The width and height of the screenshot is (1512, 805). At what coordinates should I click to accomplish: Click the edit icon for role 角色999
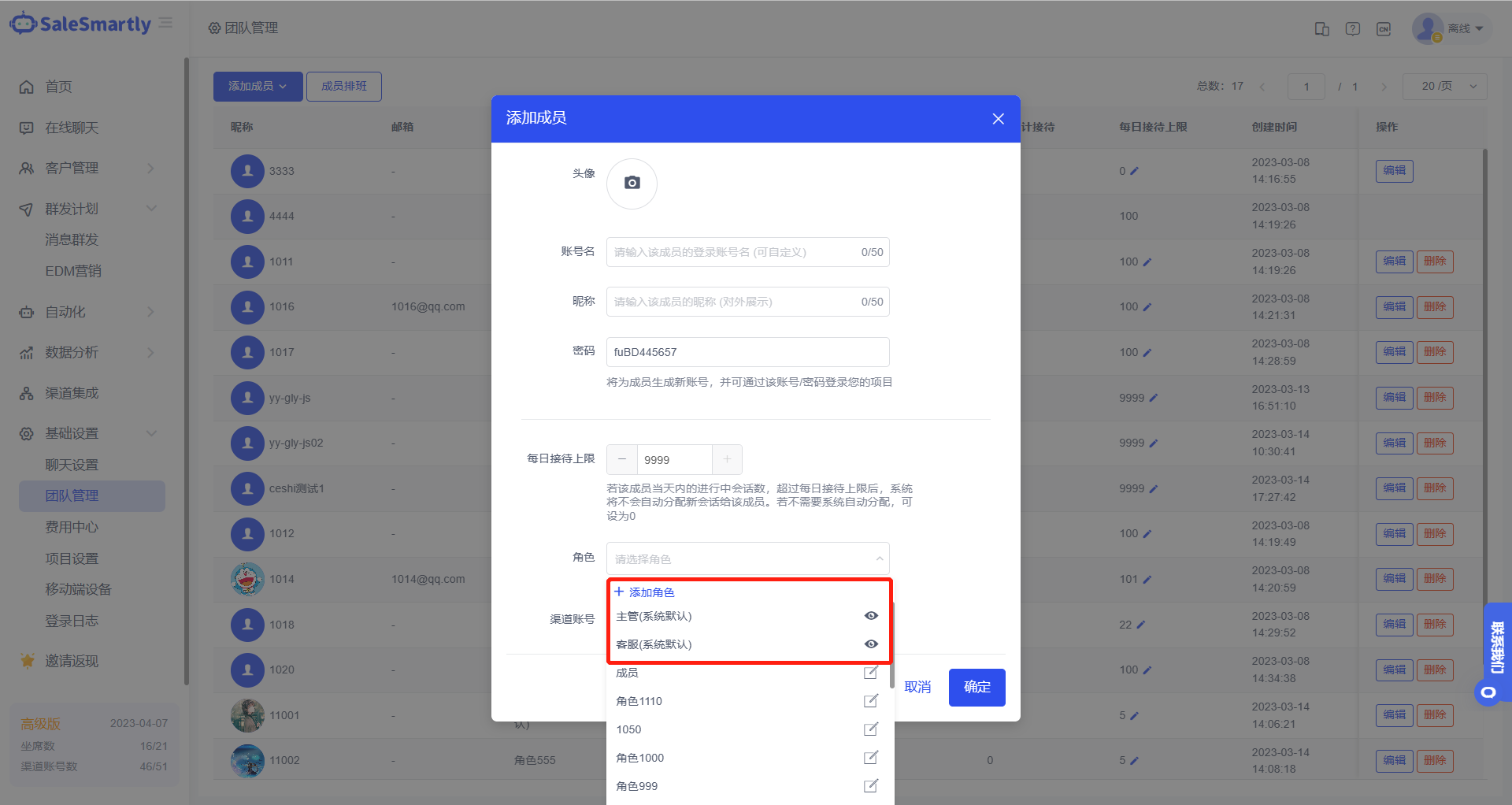871,786
